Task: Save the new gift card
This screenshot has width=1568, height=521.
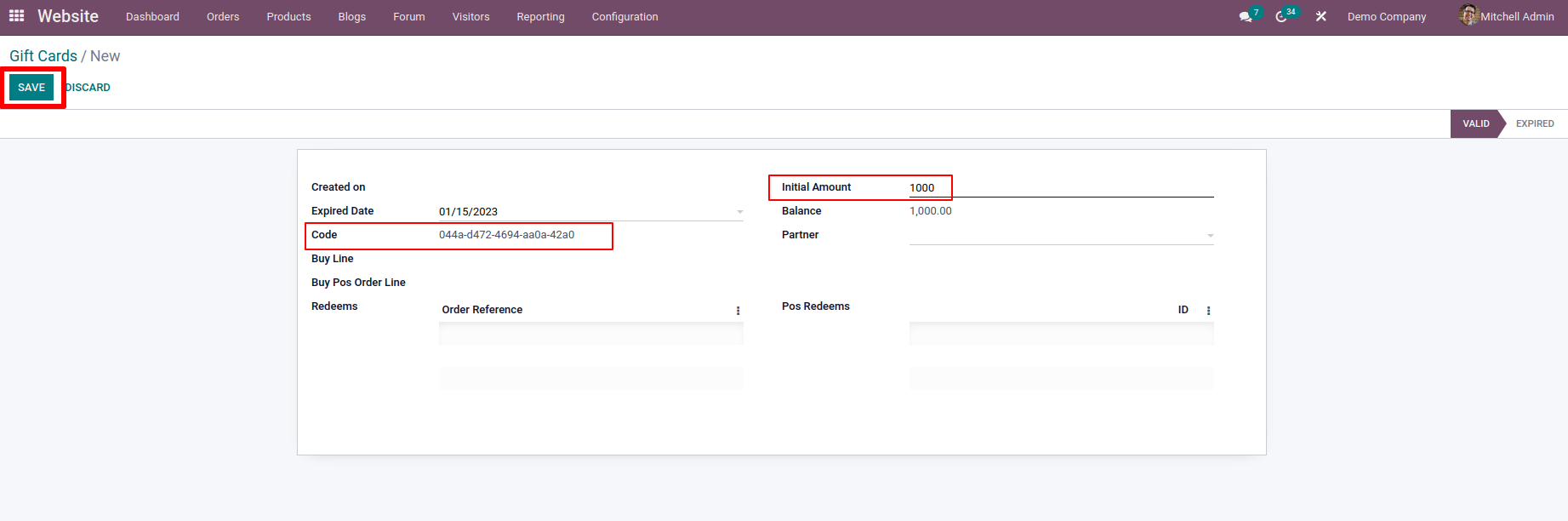Action: pos(31,88)
